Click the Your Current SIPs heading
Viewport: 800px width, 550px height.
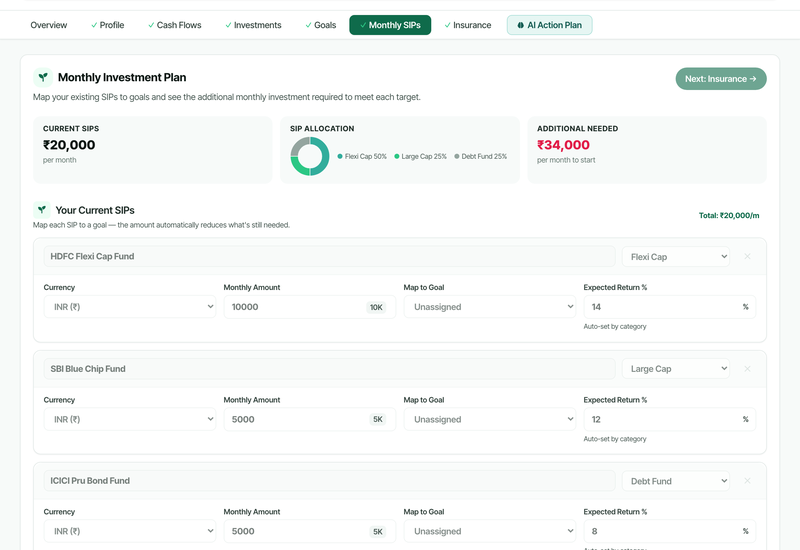95,210
